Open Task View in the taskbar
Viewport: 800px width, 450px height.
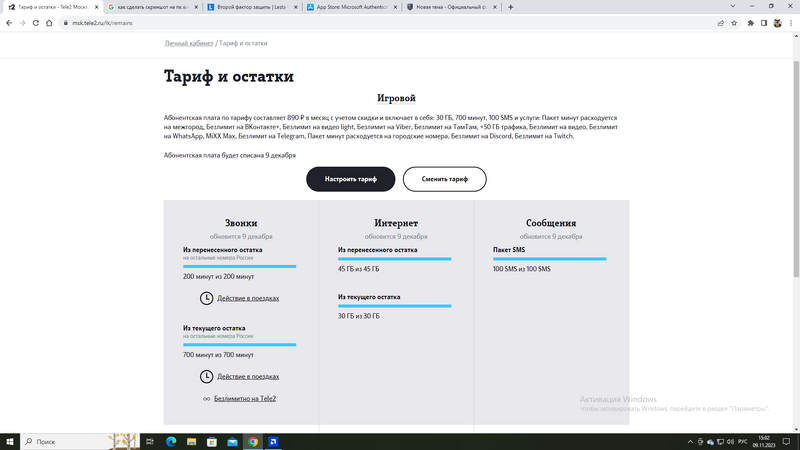coord(149,441)
